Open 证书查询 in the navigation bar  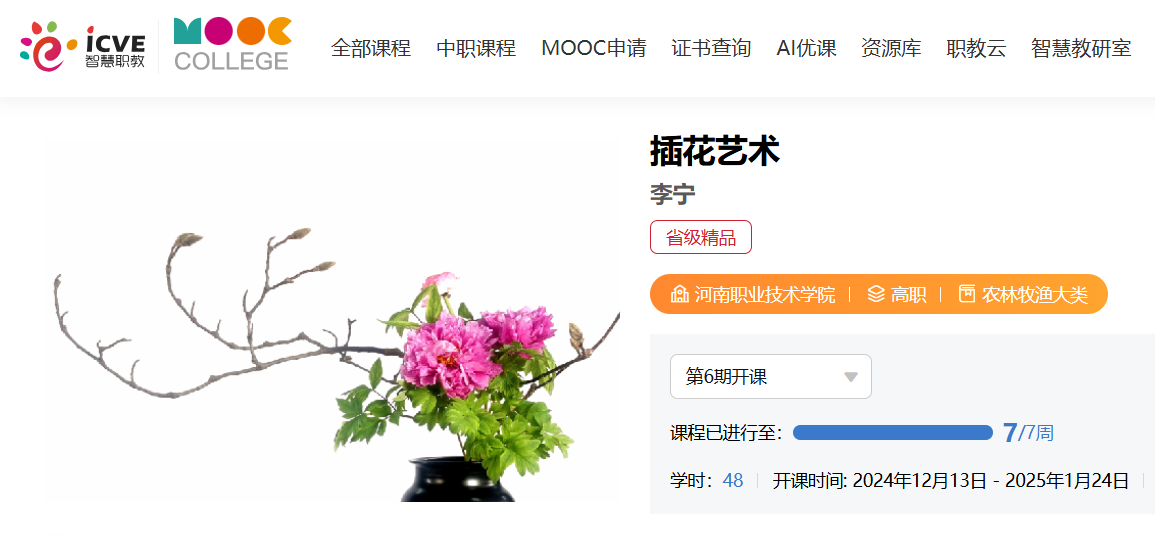pos(712,49)
